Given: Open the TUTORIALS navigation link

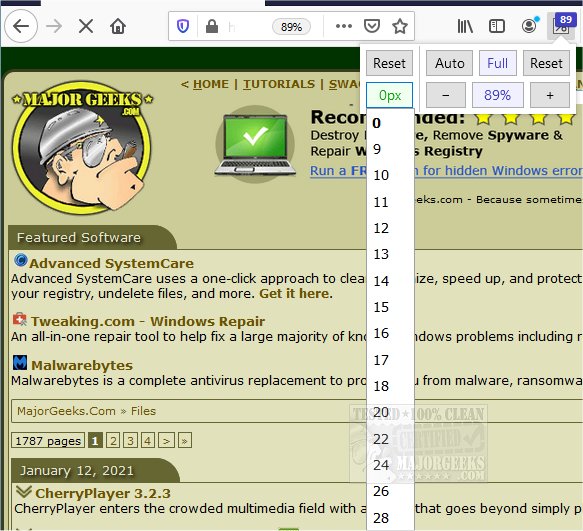Looking at the screenshot, I should 279,84.
